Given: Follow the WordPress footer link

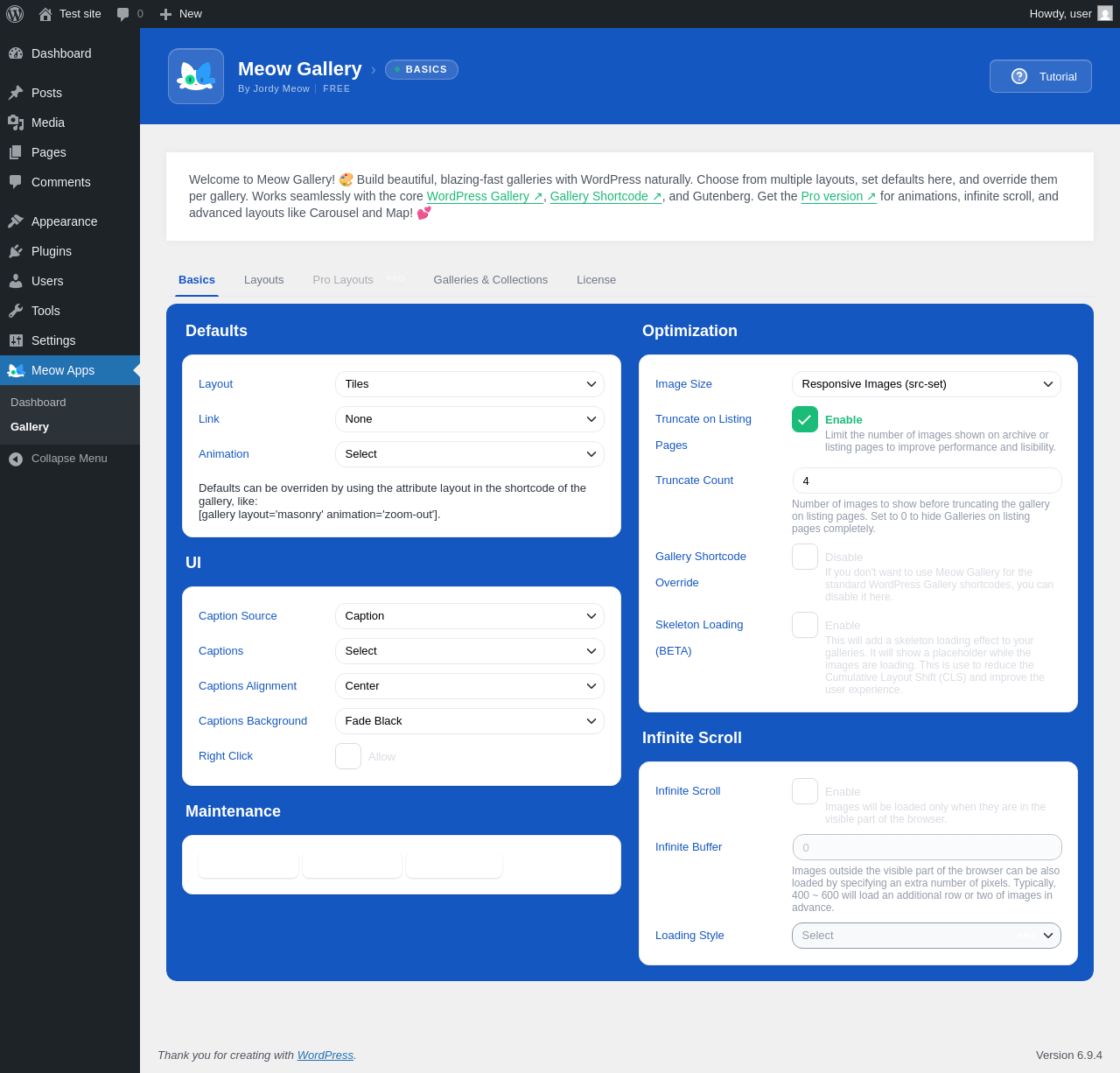Looking at the screenshot, I should click(325, 1055).
